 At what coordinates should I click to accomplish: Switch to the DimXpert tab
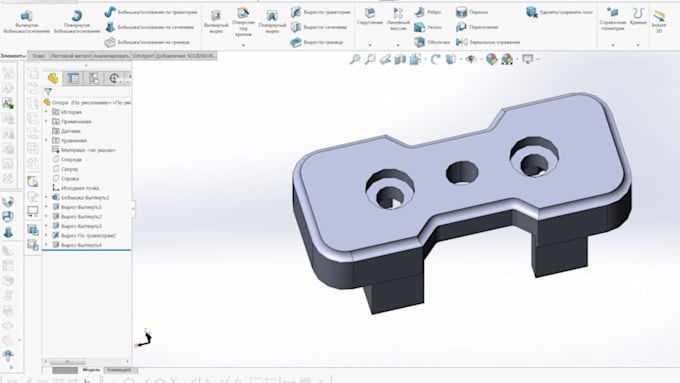coord(143,56)
